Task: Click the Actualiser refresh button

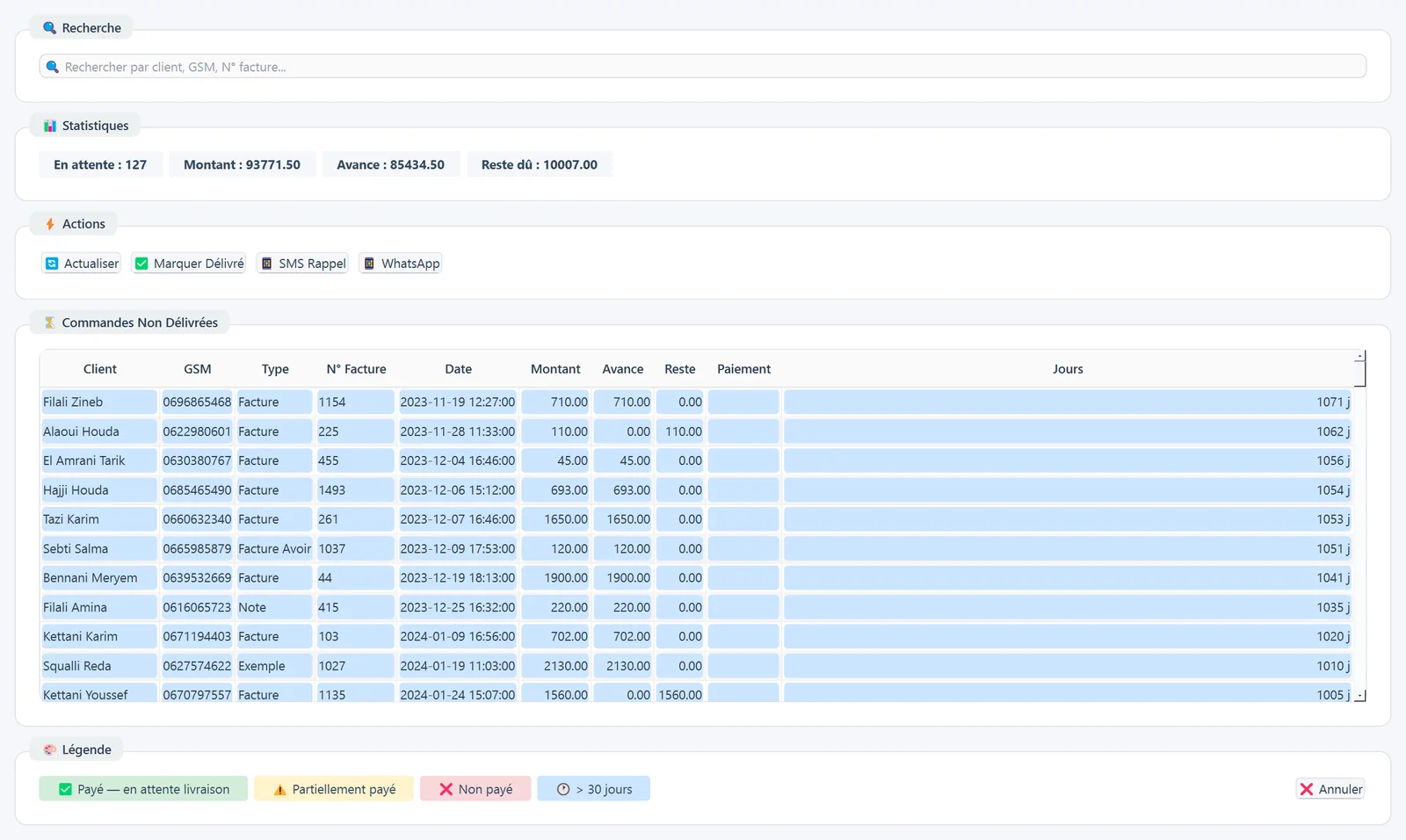Action: (81, 264)
